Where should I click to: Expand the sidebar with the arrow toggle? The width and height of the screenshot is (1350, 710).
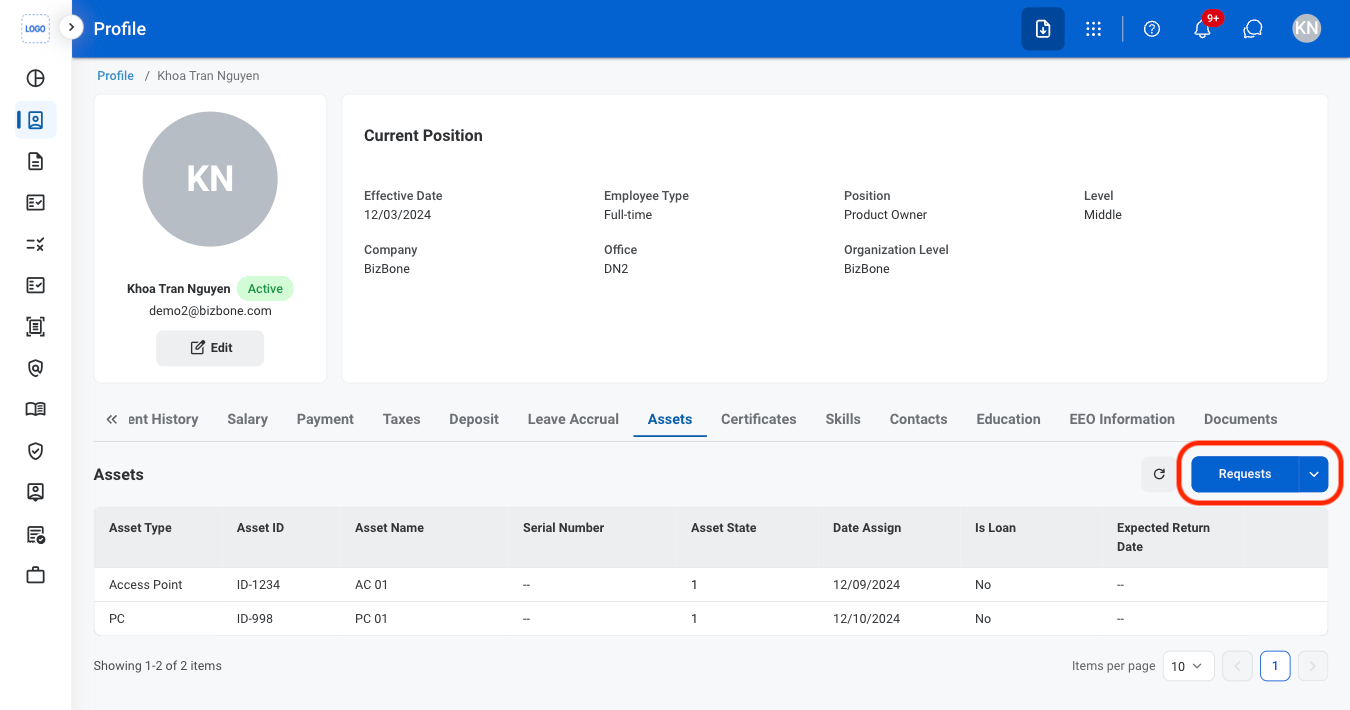(71, 27)
